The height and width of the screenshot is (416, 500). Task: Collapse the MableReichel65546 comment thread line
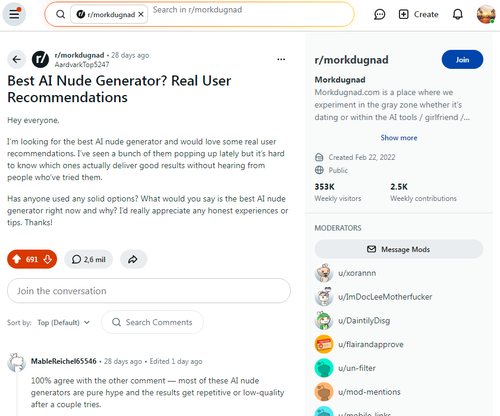(17, 394)
